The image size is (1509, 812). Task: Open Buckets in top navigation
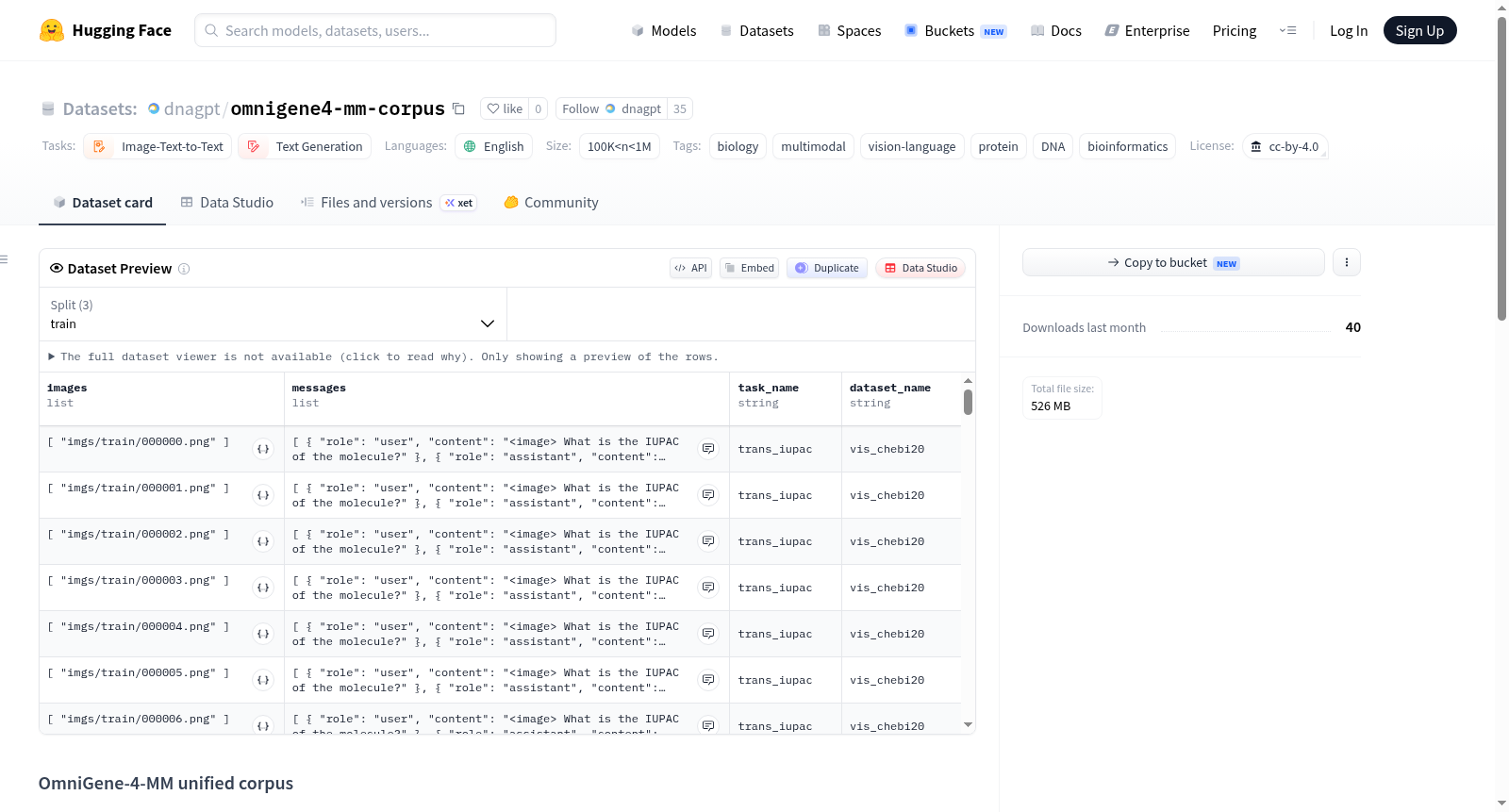955,30
